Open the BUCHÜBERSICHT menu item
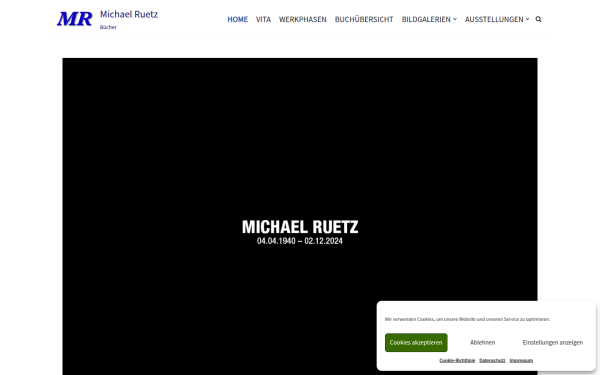This screenshot has height=375, width=600. click(364, 19)
